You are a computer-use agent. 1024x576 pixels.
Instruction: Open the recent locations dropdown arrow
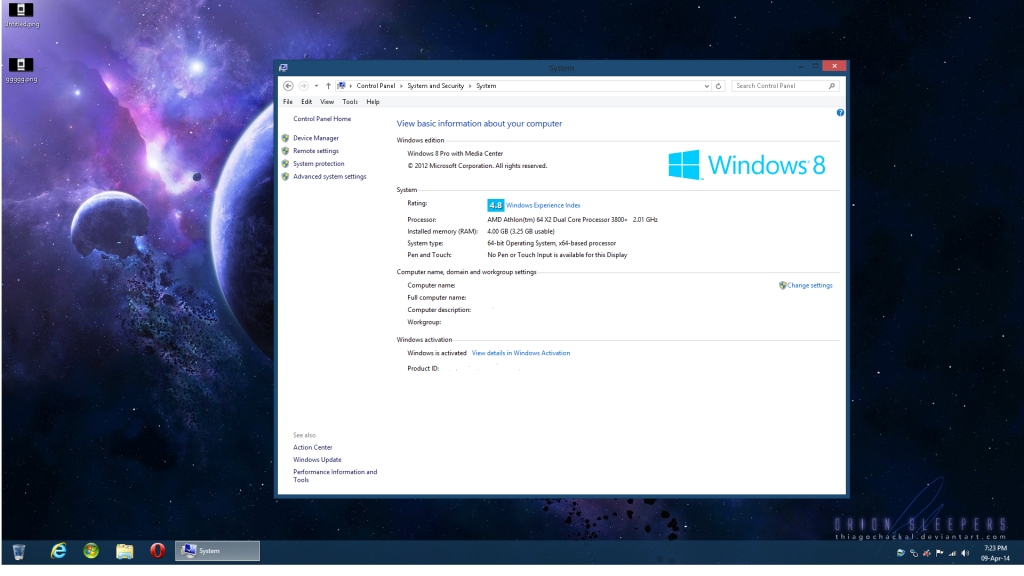pyautogui.click(x=317, y=86)
